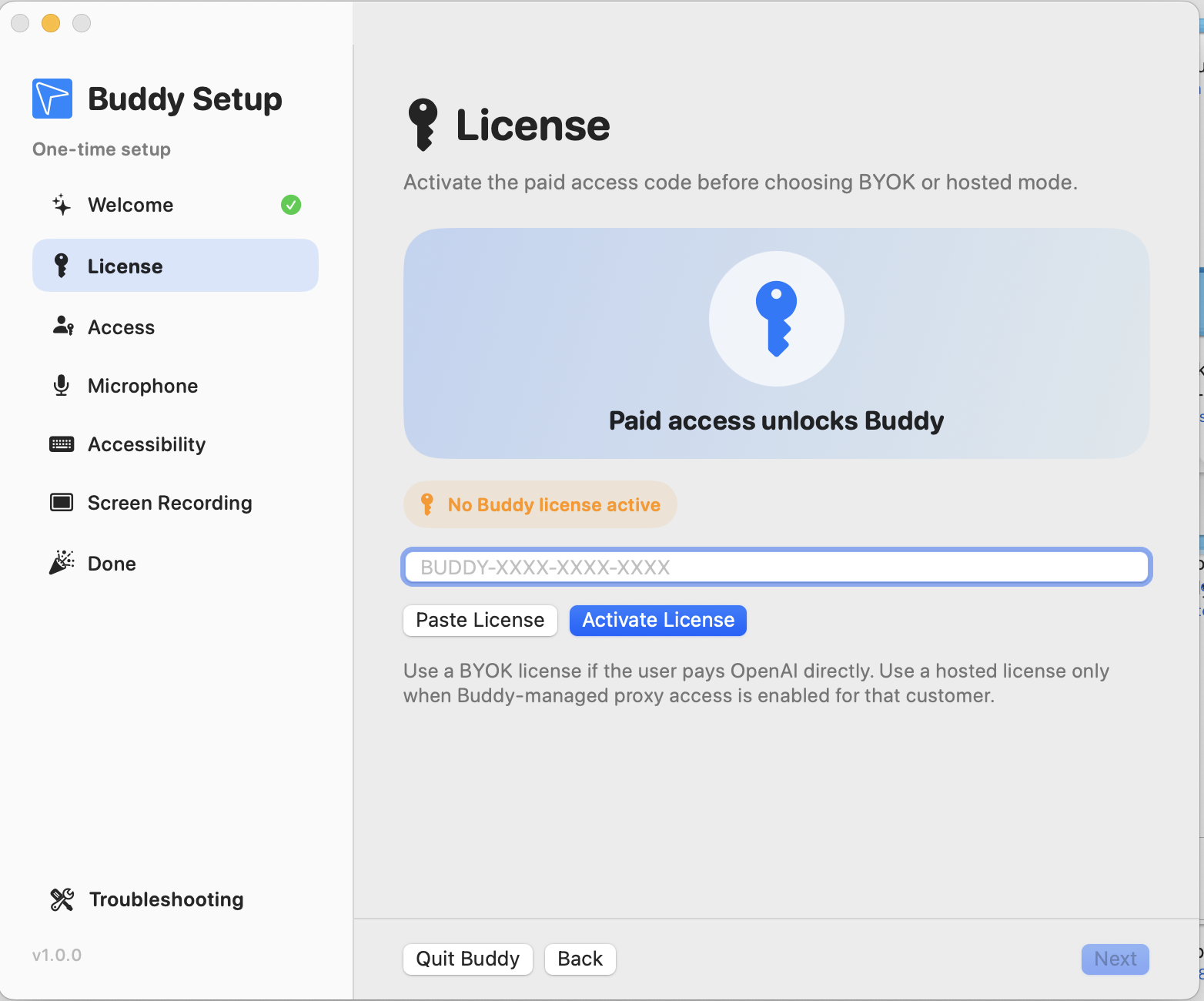Screen dimensions: 1204x1001
Task: Click the yellow minimize window button
Action: [x=51, y=23]
